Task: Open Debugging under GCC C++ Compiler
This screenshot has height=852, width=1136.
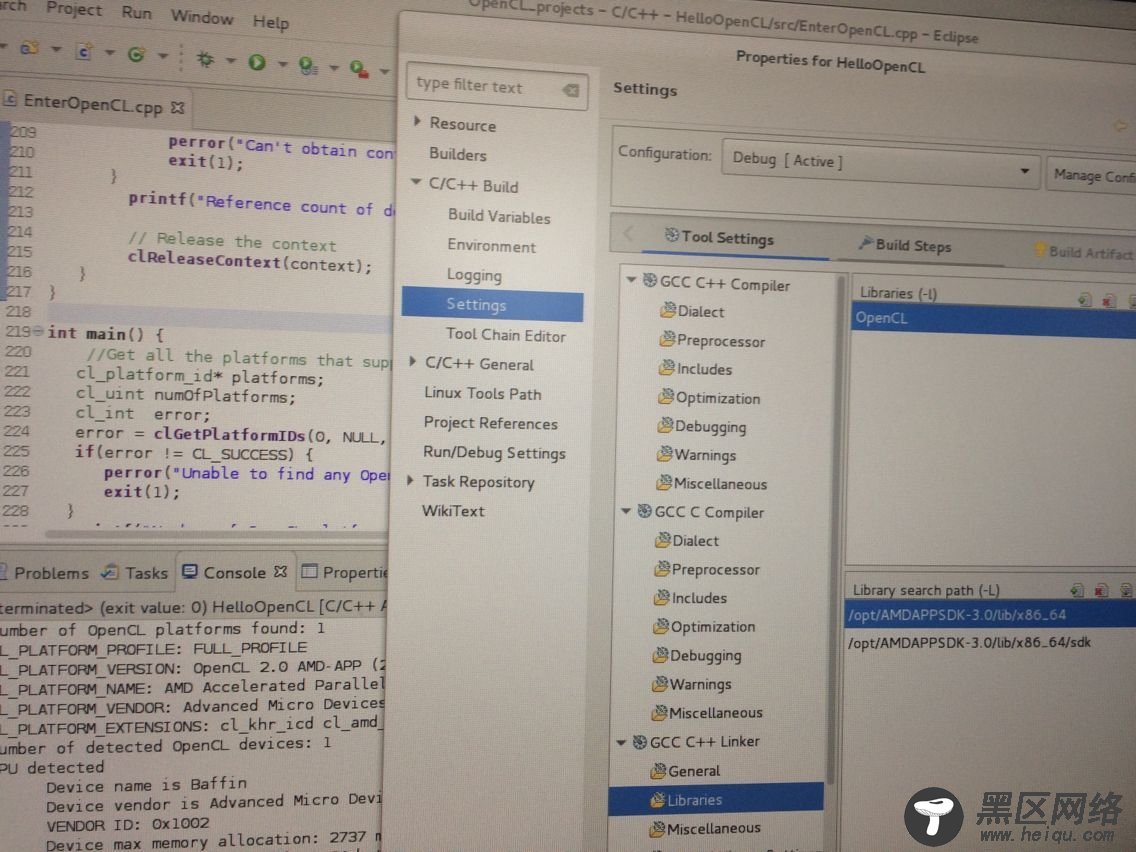Action: pyautogui.click(x=701, y=426)
